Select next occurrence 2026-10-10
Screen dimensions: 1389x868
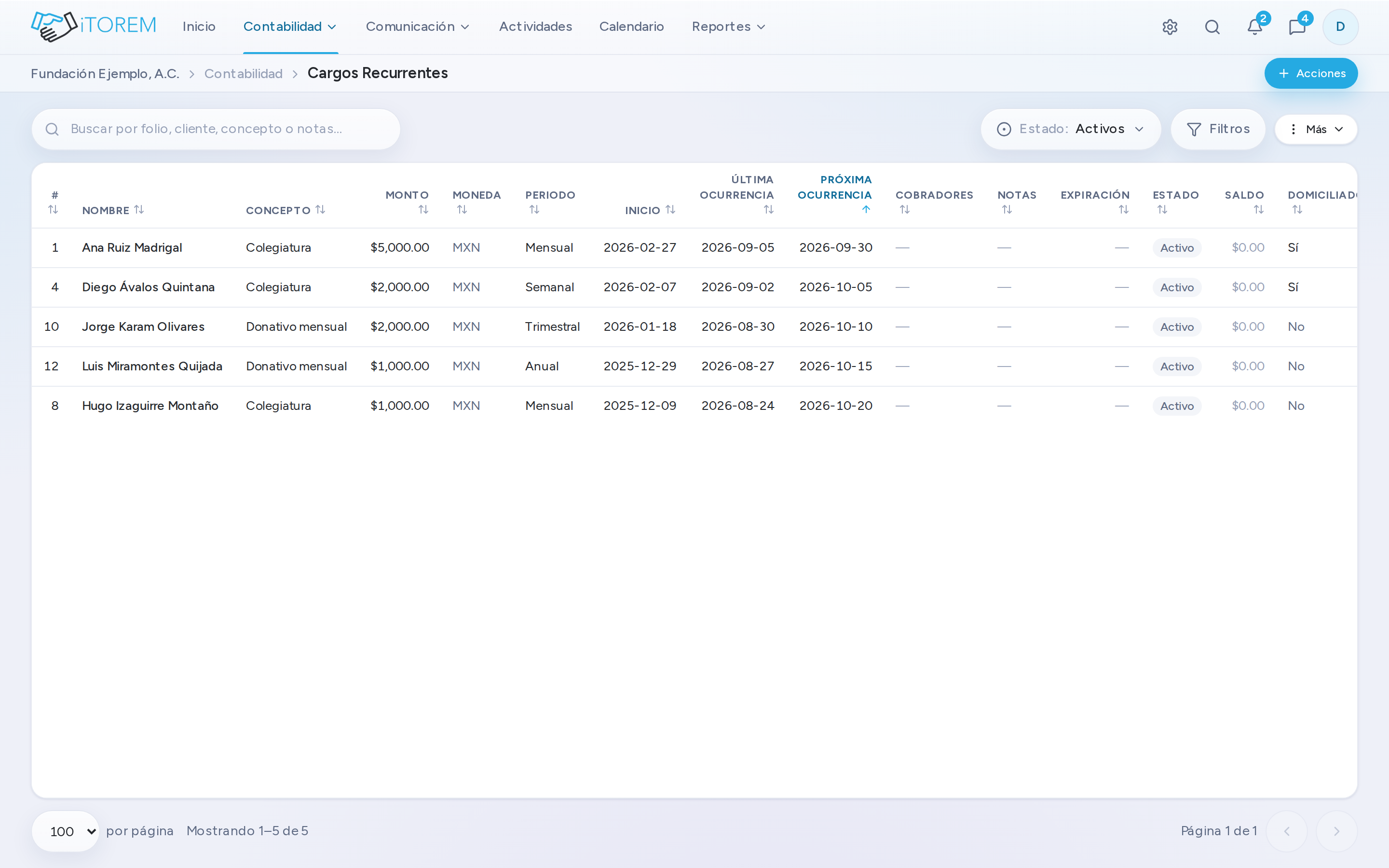pos(836,327)
